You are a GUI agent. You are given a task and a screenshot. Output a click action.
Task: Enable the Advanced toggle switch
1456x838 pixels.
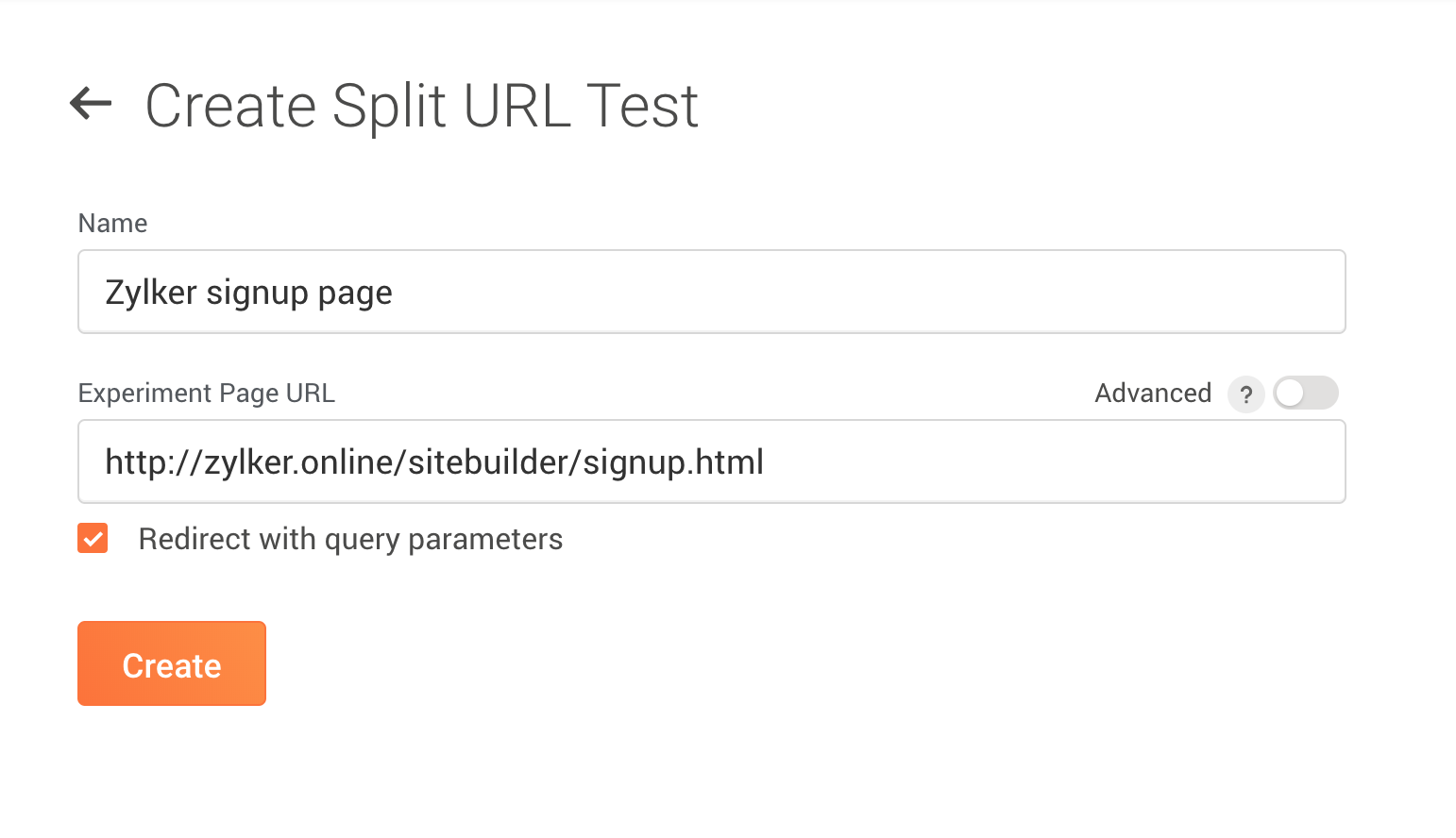point(1306,393)
